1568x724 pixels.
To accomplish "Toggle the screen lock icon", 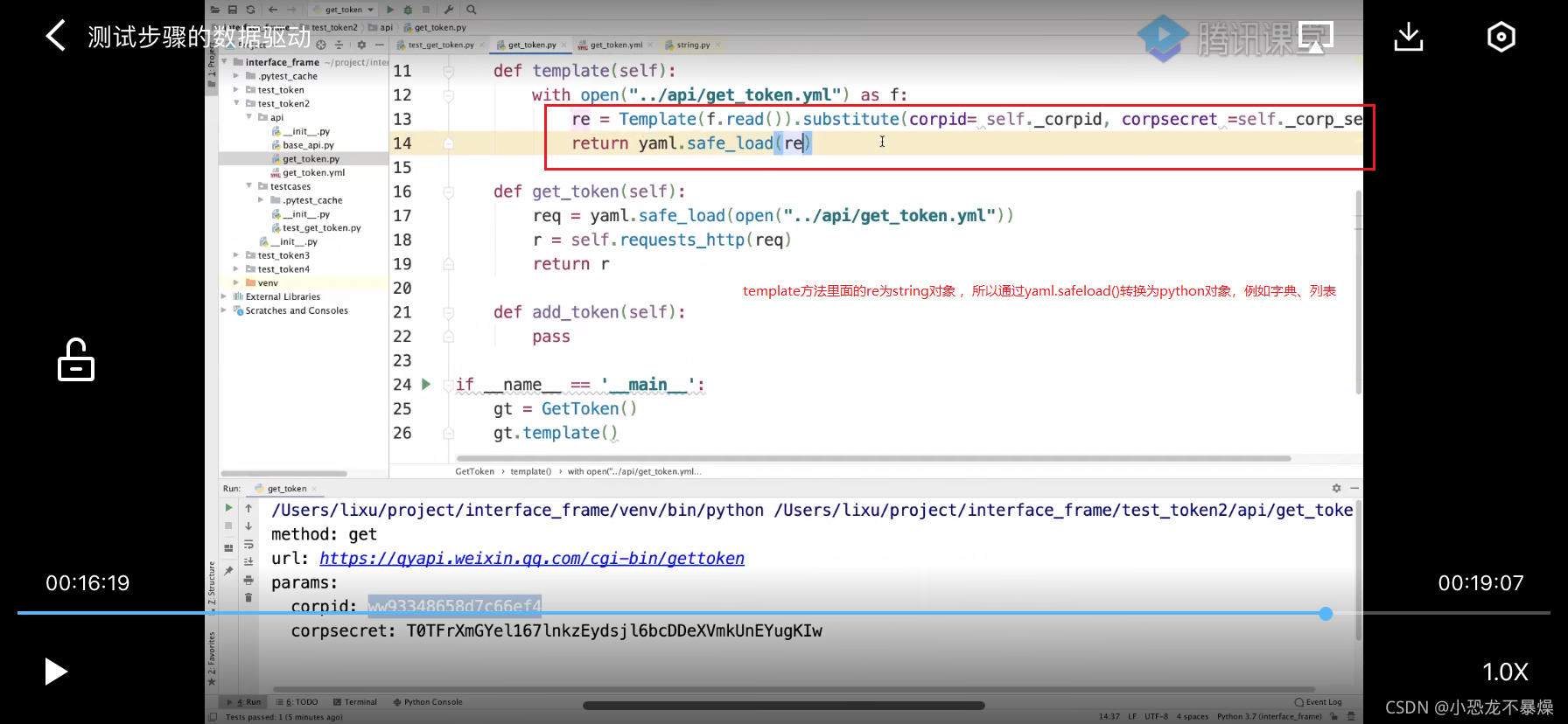I will (x=76, y=359).
